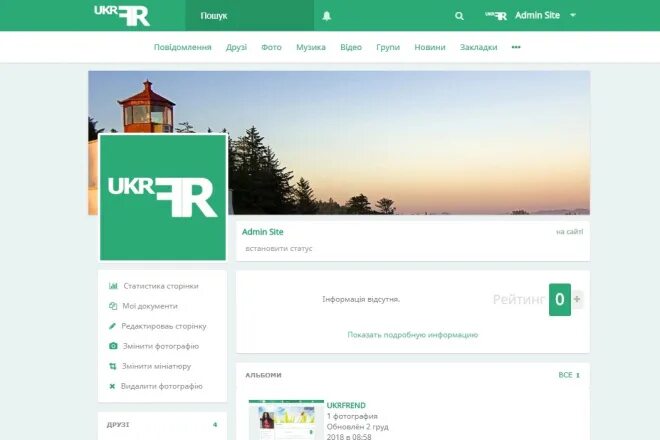This screenshot has width=660, height=440.
Task: Open Повідомлення menu item
Action: tap(183, 47)
